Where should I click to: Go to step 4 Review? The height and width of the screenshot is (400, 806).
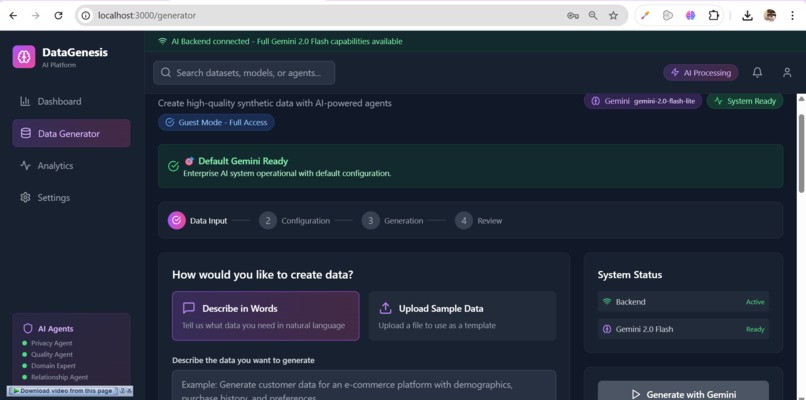pyautogui.click(x=479, y=221)
